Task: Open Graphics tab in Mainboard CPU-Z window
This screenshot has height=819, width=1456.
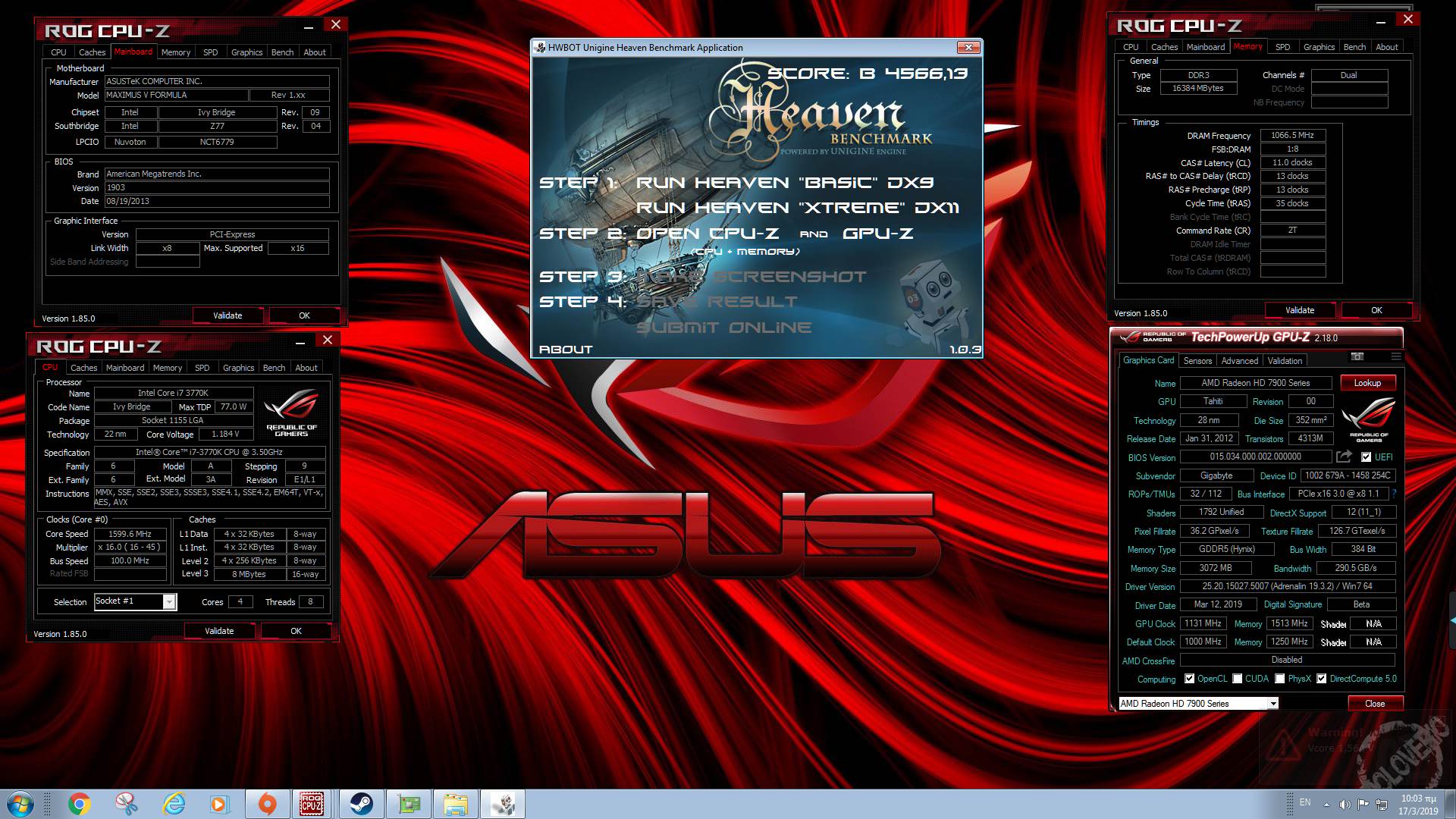Action: click(x=246, y=52)
